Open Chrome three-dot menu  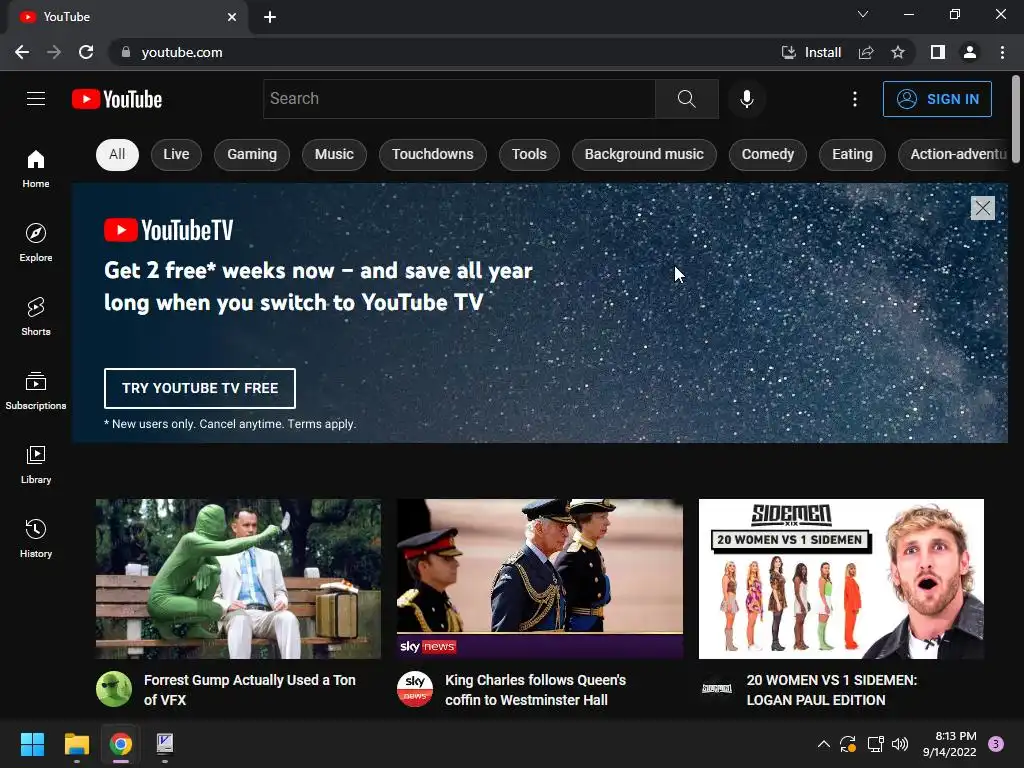pos(1002,52)
